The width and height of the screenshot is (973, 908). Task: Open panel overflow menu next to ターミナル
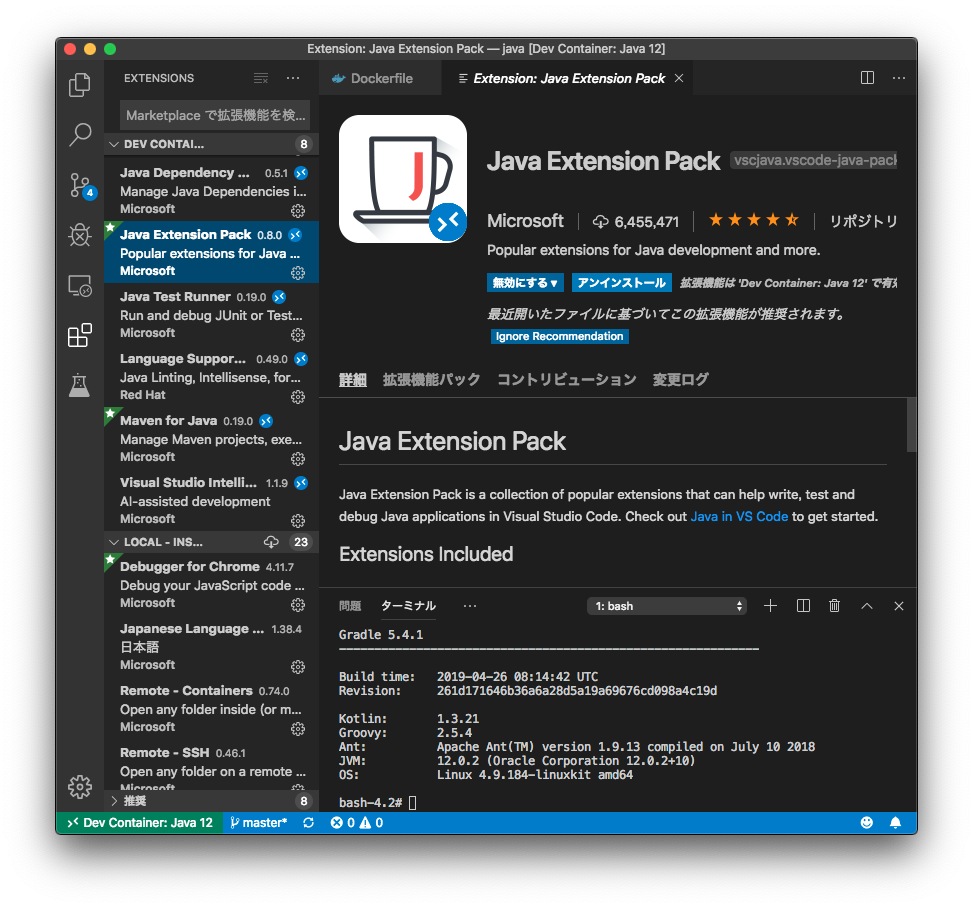coord(470,606)
